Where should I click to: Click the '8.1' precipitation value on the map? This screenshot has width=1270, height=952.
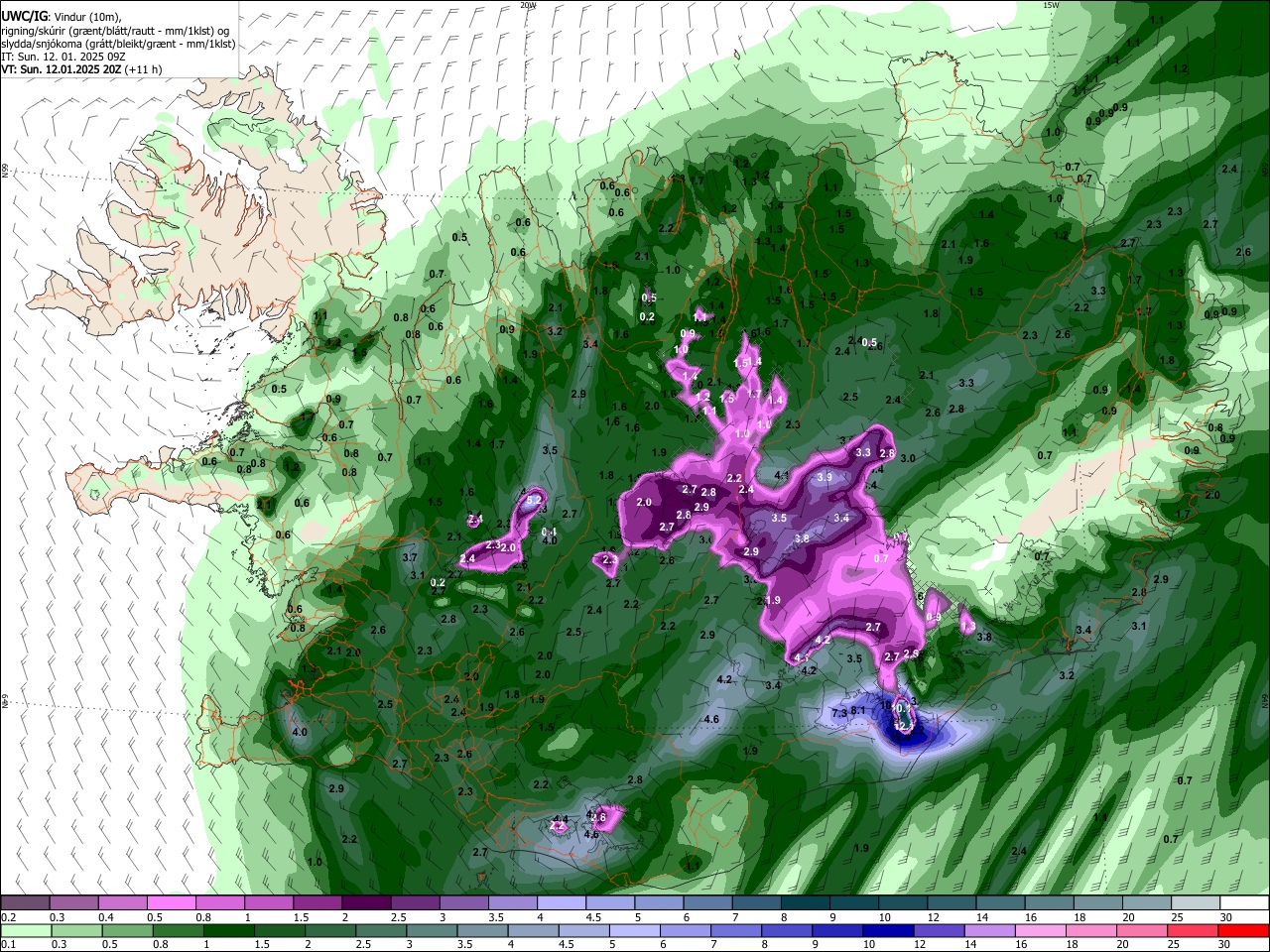point(858,710)
